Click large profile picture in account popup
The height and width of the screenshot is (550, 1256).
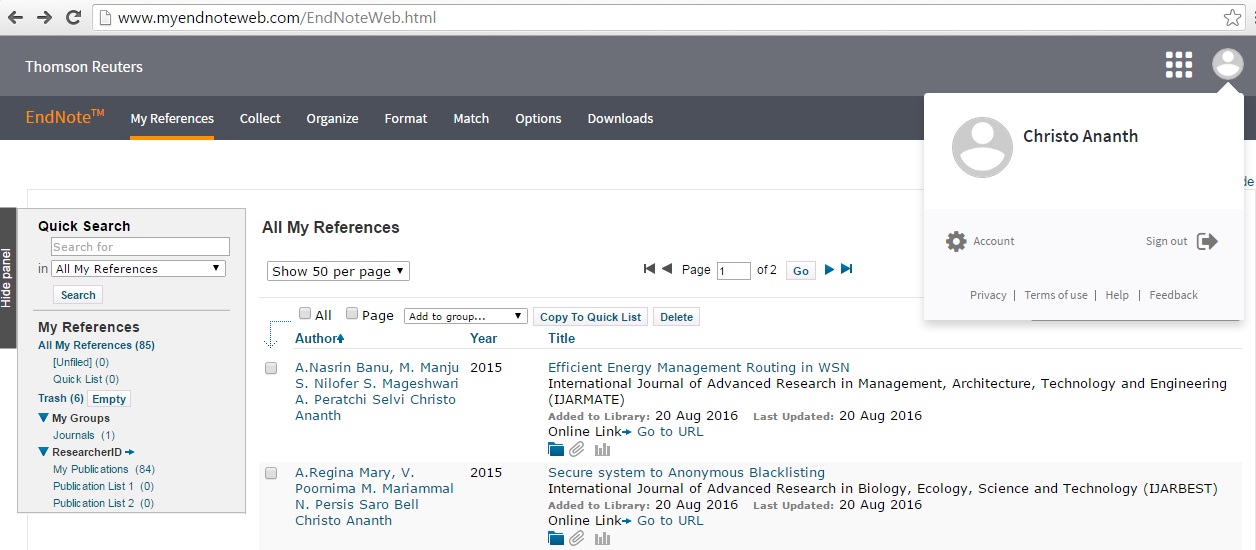pyautogui.click(x=982, y=147)
